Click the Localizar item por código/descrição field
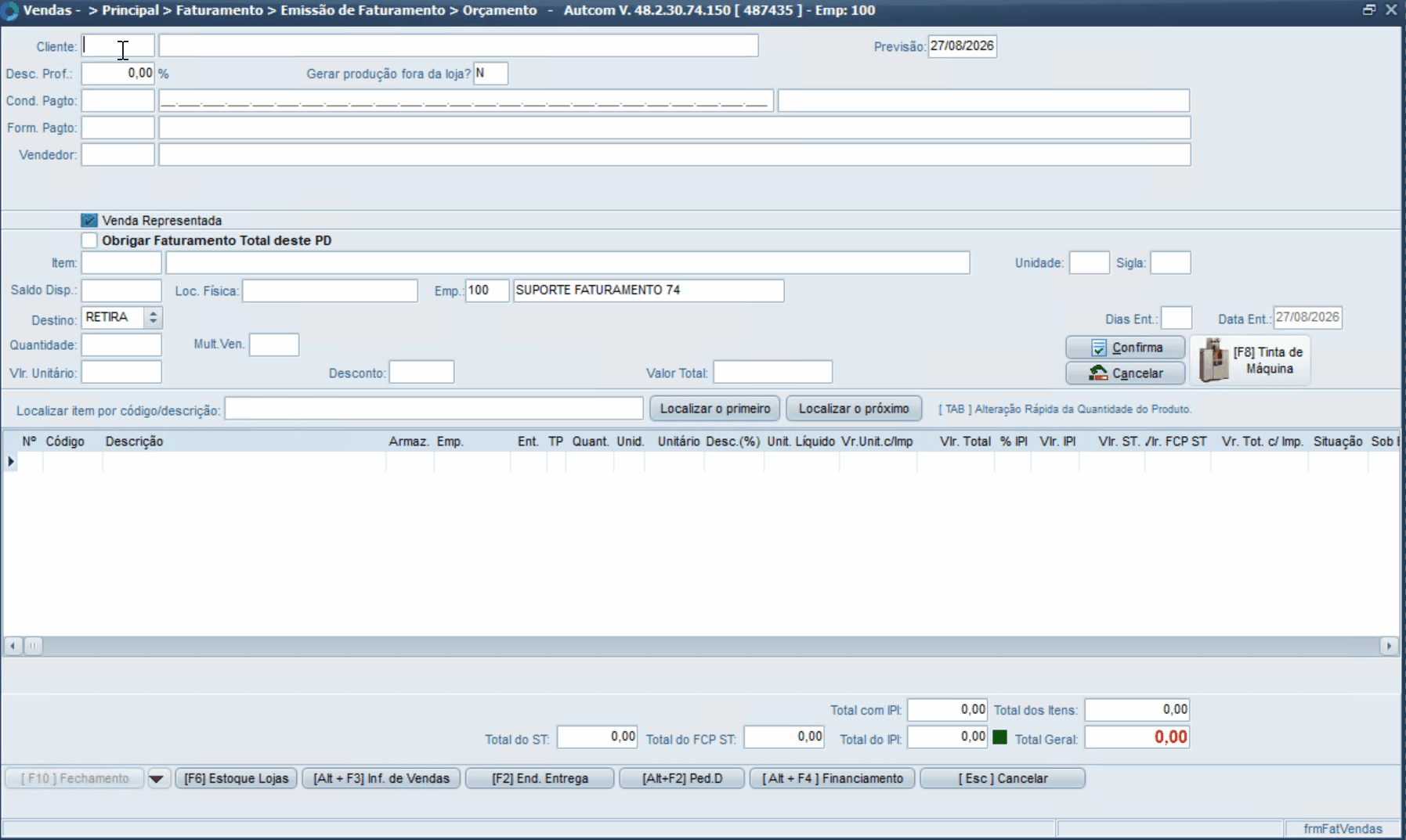The image size is (1406, 840). tap(434, 409)
